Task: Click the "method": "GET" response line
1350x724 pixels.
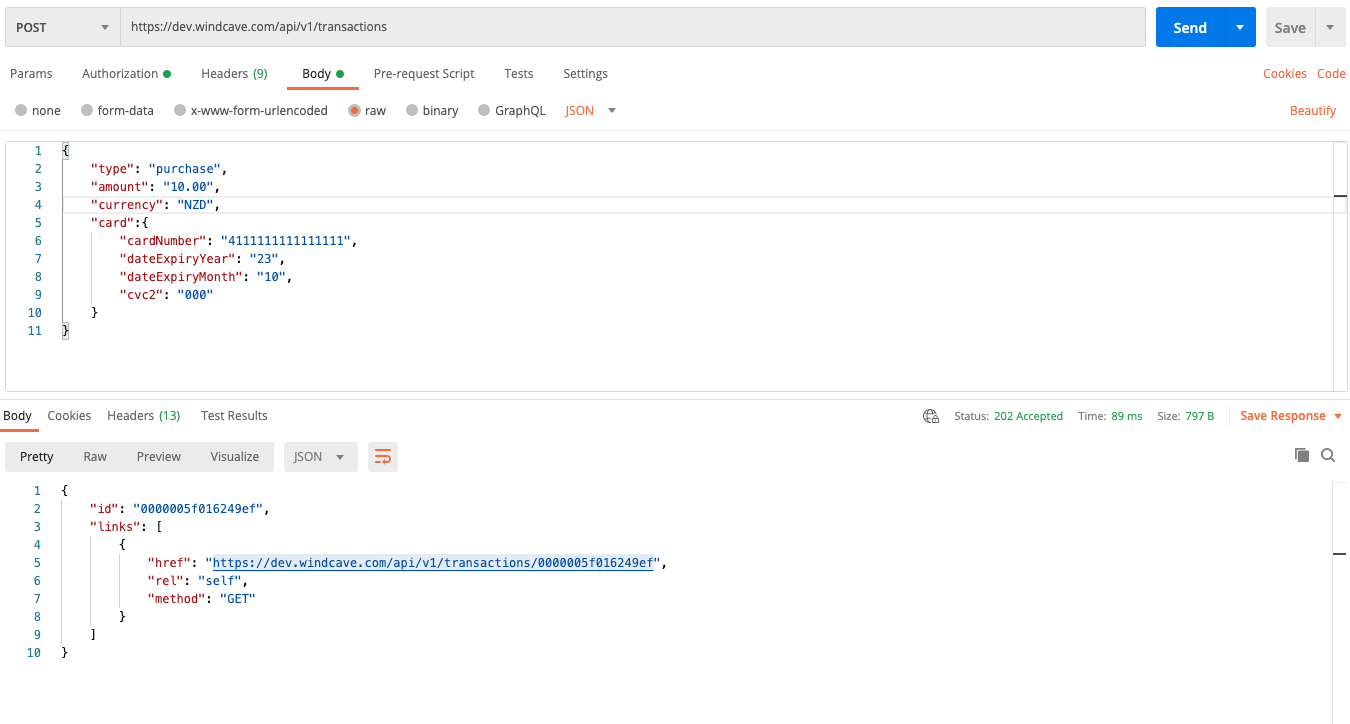Action: click(x=201, y=599)
